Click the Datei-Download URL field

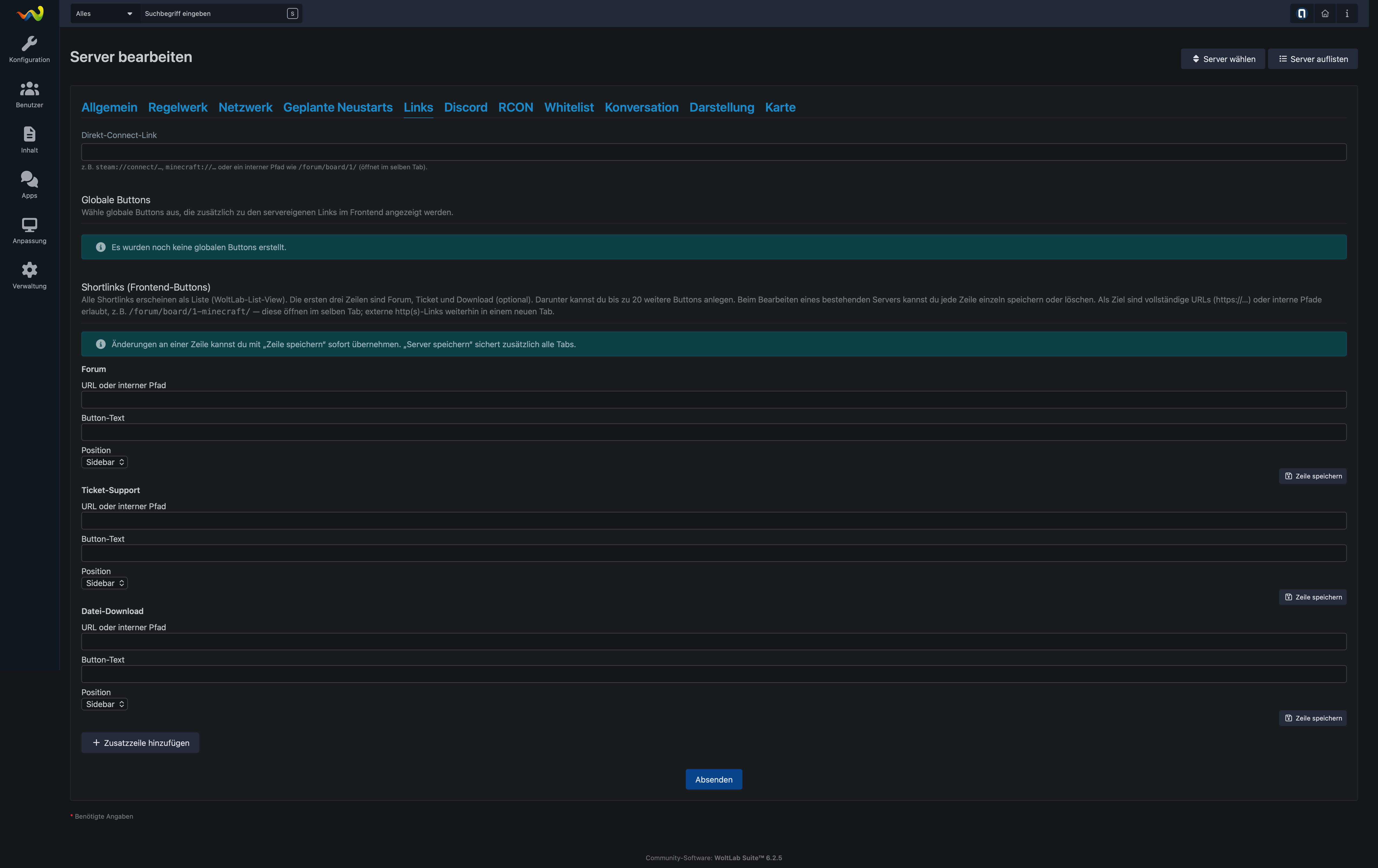coord(714,641)
